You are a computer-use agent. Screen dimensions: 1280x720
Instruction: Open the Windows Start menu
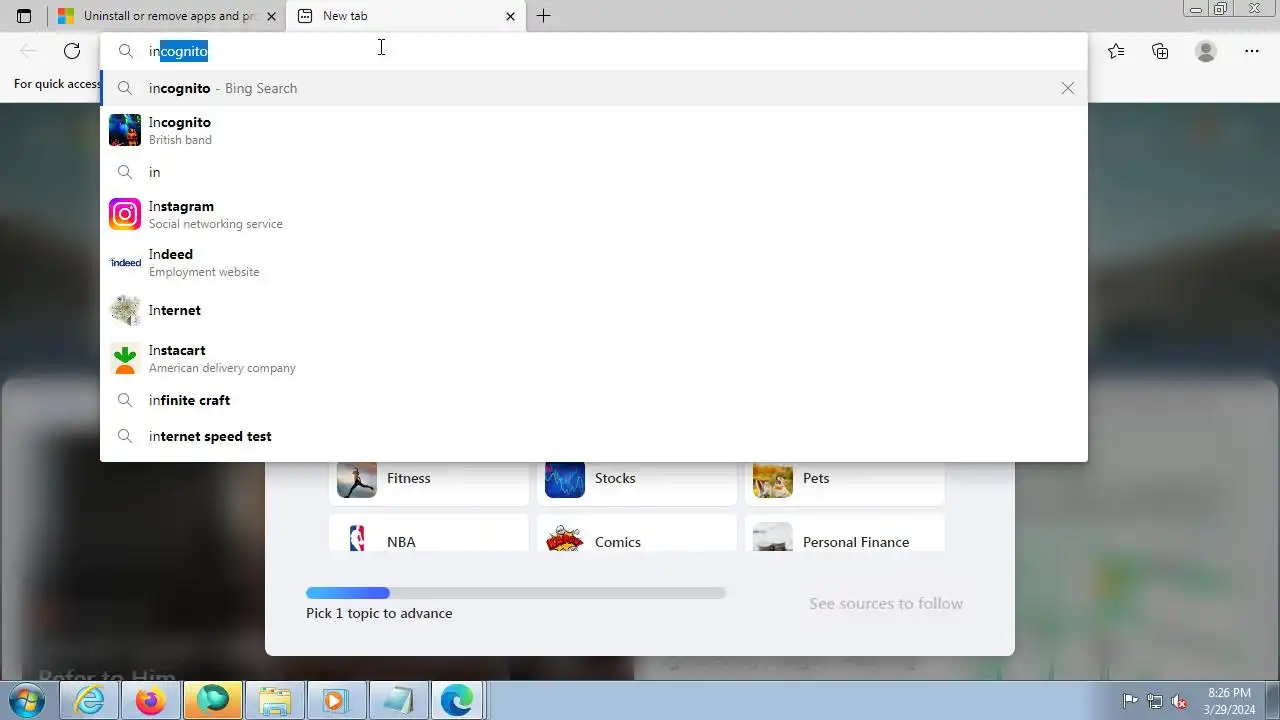point(27,700)
